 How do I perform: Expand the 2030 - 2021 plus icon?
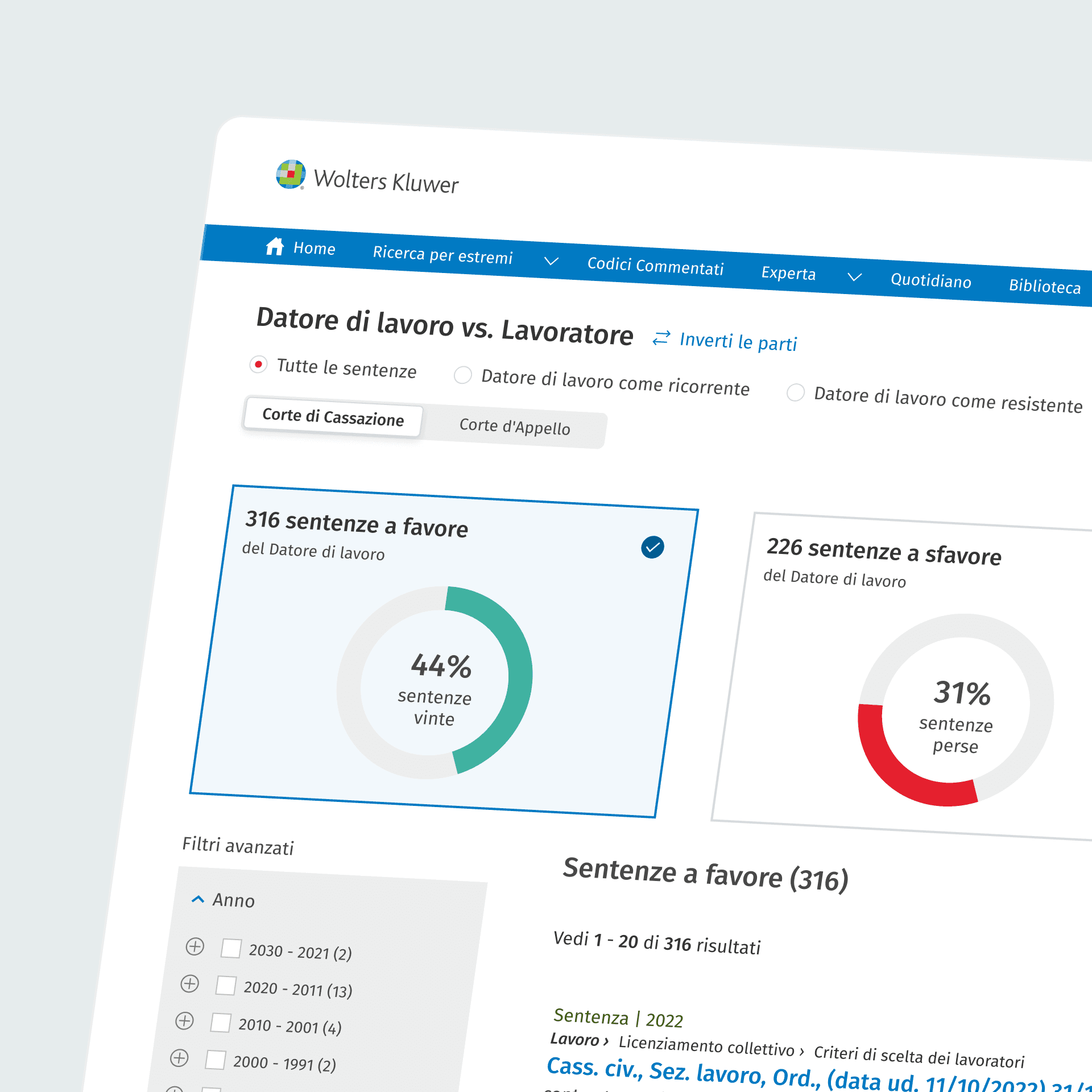click(195, 946)
